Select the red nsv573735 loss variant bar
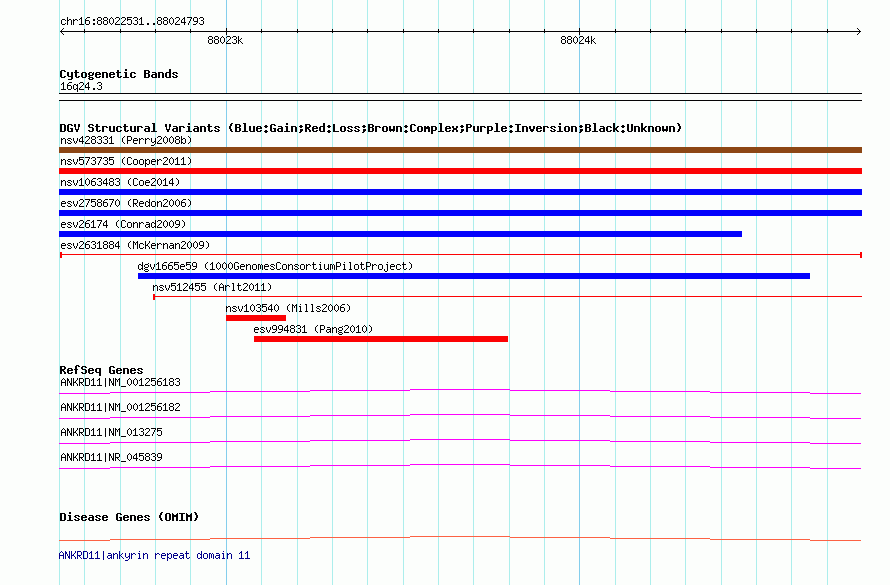Image resolution: width=890 pixels, height=585 pixels. [460, 171]
